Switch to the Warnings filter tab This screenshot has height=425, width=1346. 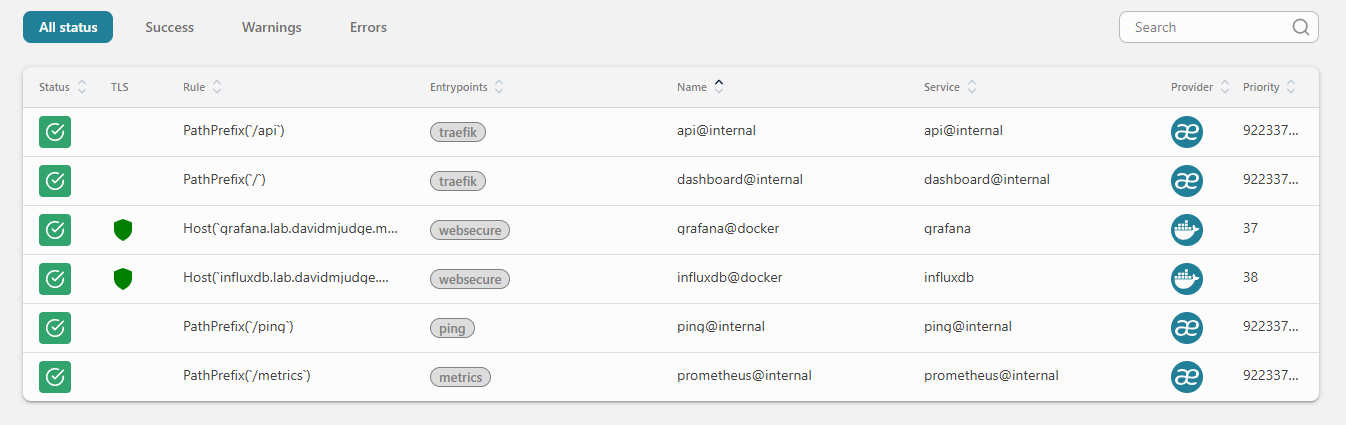pos(272,27)
